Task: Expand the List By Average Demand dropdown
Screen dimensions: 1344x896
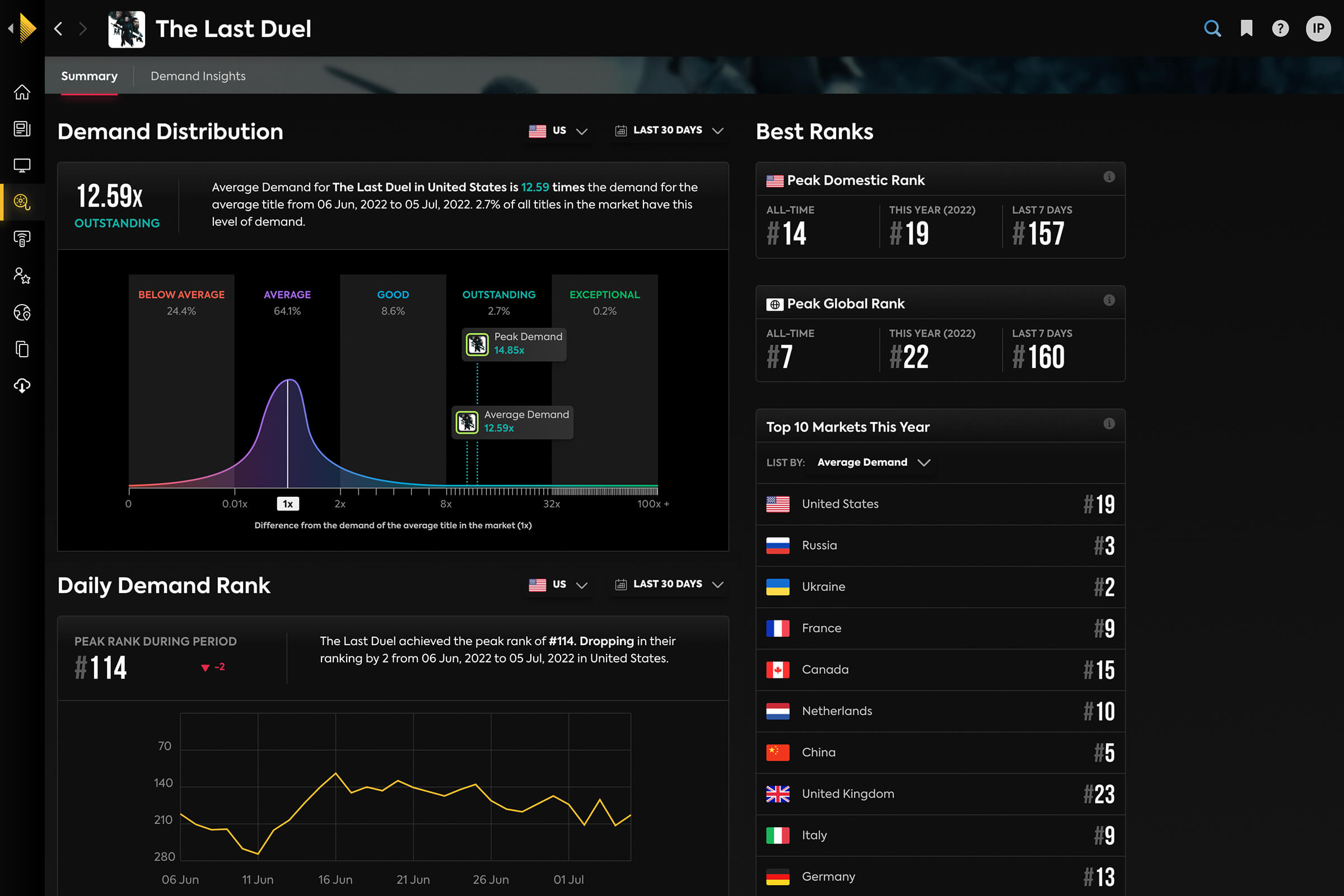Action: [874, 463]
